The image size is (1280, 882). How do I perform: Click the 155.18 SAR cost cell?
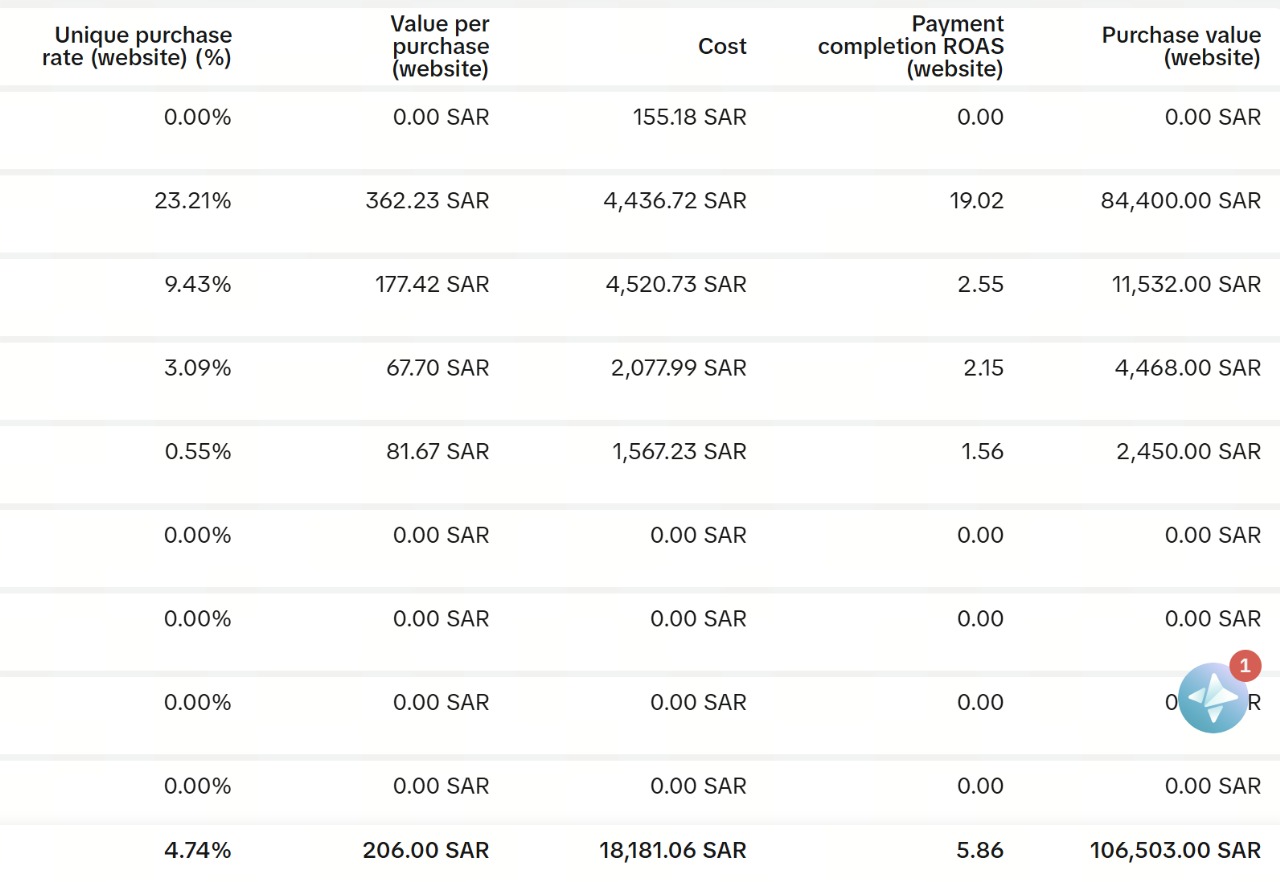(x=690, y=117)
